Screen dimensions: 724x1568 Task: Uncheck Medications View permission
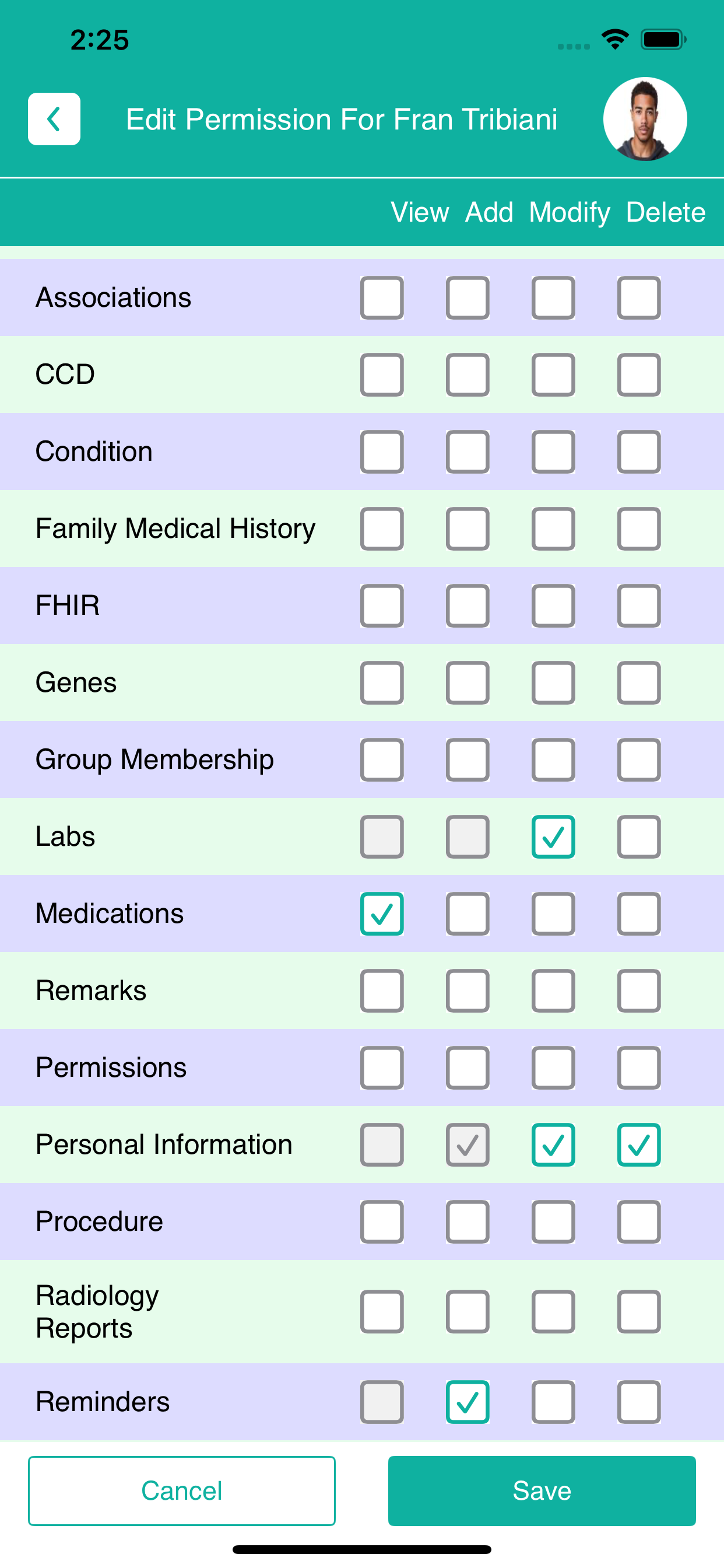coord(382,913)
